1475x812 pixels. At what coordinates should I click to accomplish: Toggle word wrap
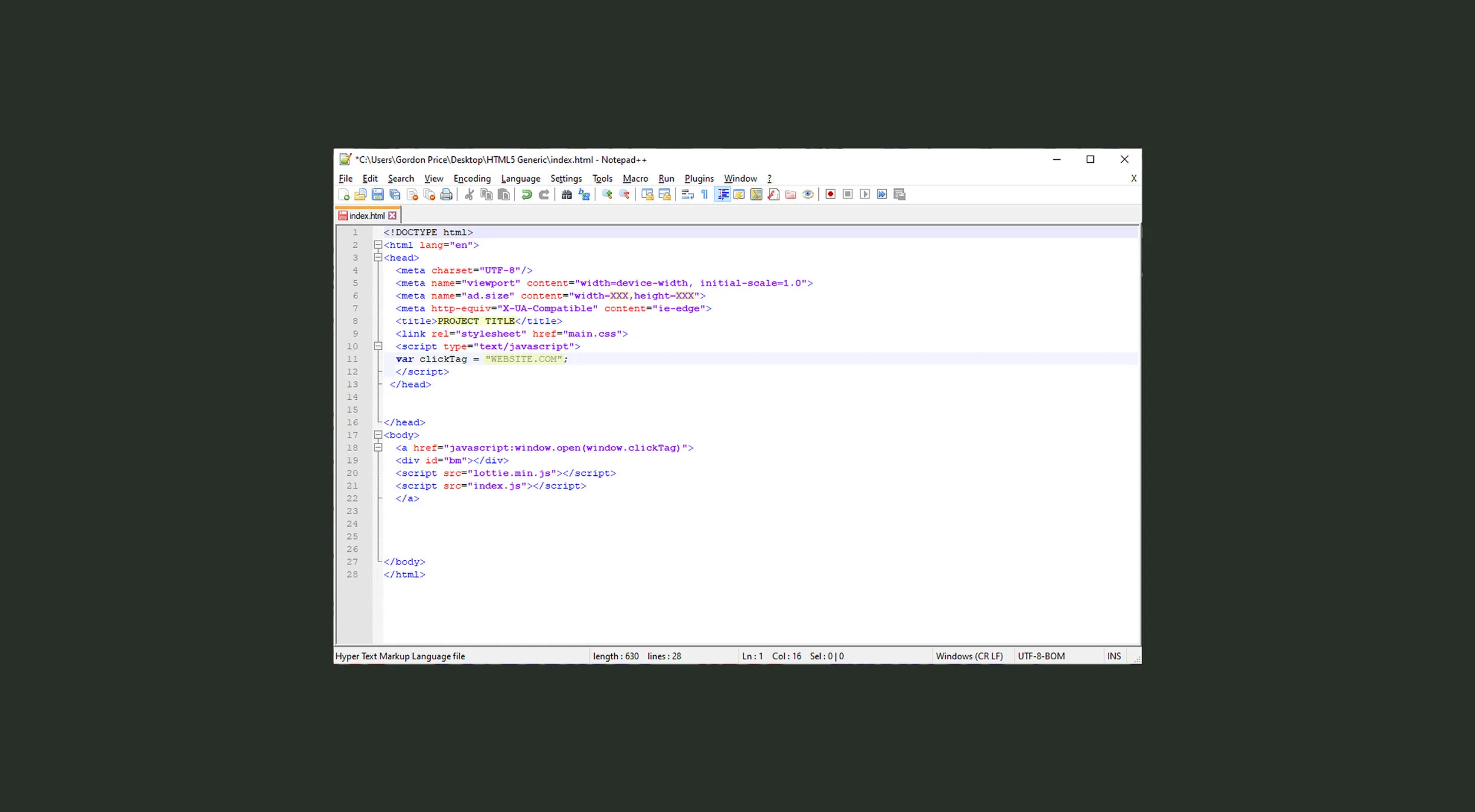tap(686, 194)
